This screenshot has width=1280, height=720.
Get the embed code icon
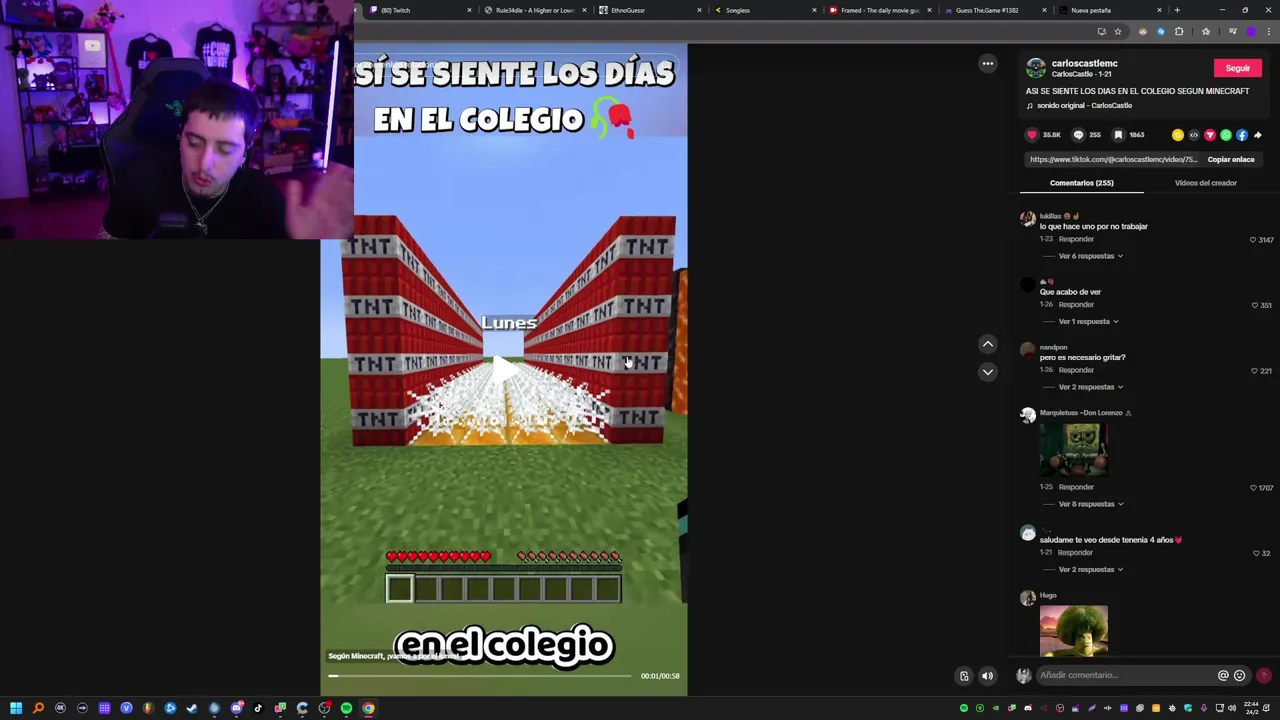coord(1193,135)
